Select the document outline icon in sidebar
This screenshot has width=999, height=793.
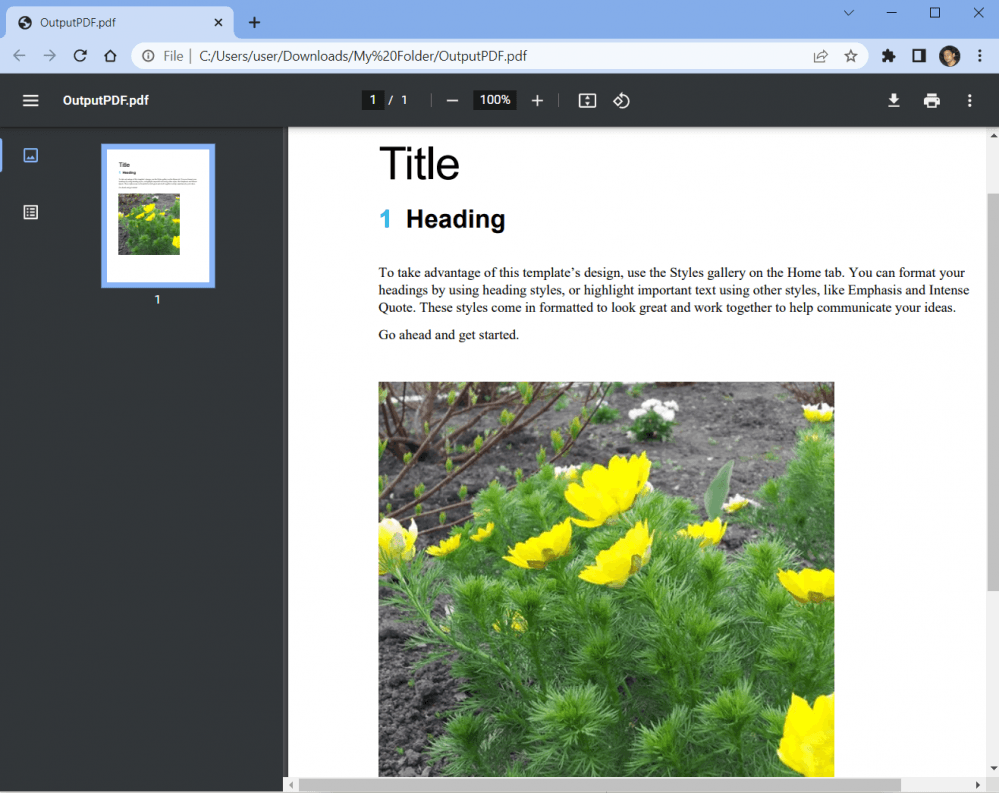pos(30,211)
